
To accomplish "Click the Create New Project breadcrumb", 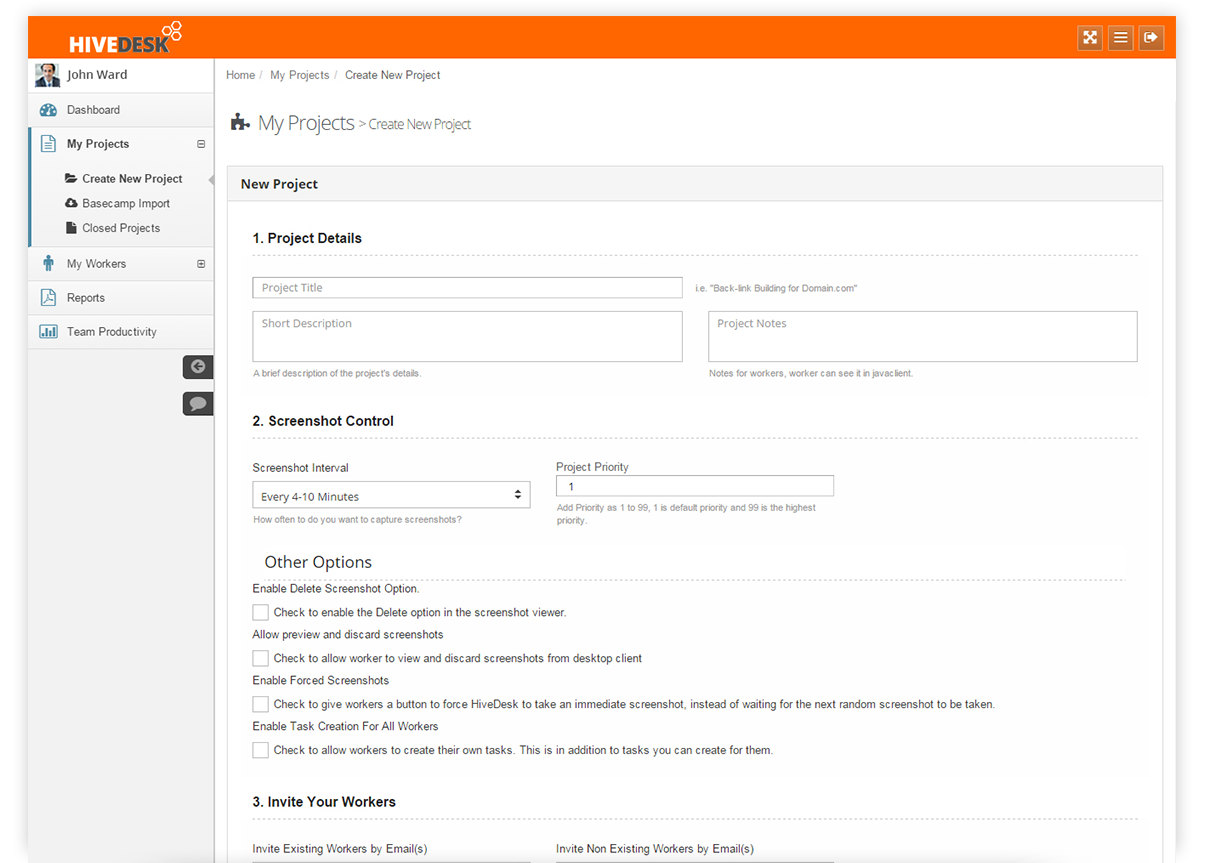I will 393,75.
